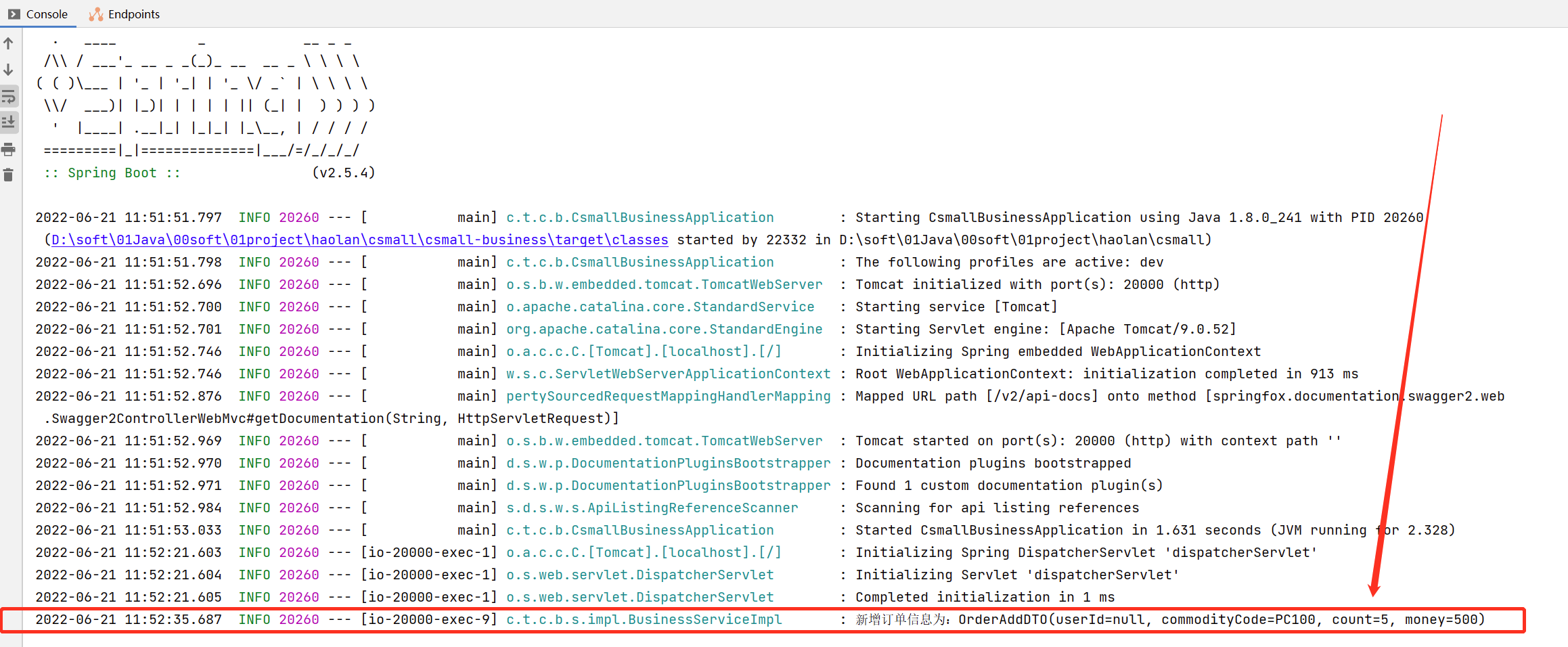Image resolution: width=1568 pixels, height=647 pixels.
Task: Click the Clear All trash icon
Action: coord(9,175)
